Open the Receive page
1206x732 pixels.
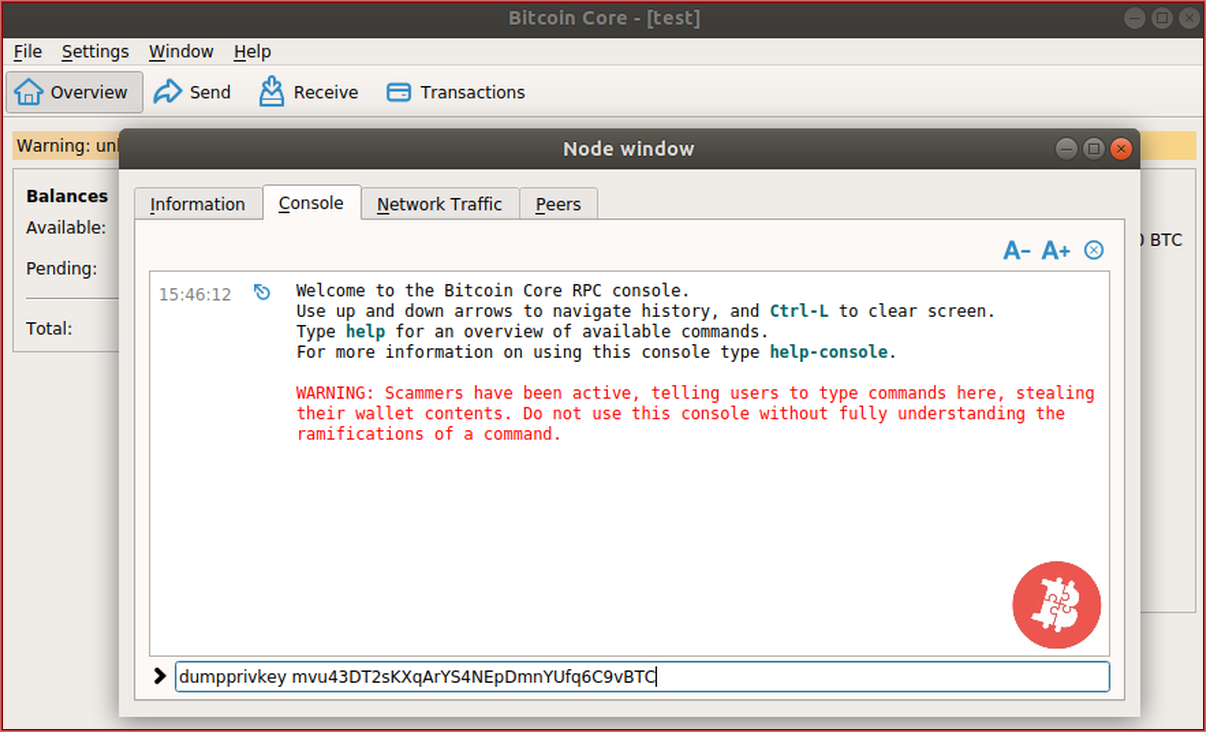309,92
